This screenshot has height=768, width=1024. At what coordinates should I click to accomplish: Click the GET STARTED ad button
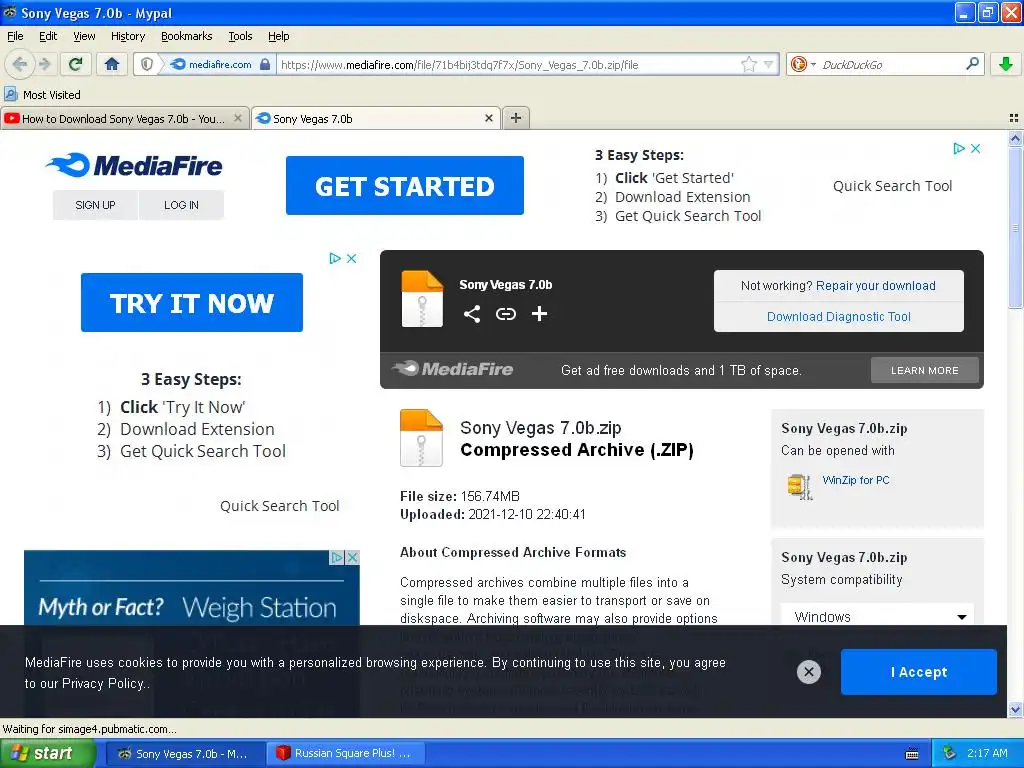pos(405,185)
